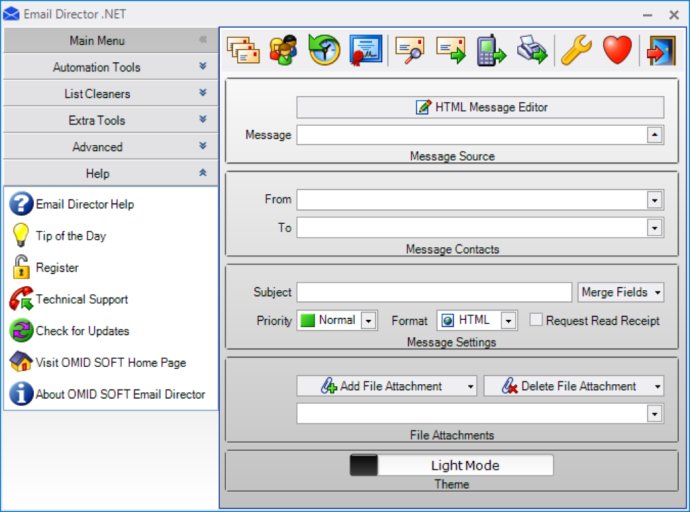Open the Merge Fields dropdown

620,292
